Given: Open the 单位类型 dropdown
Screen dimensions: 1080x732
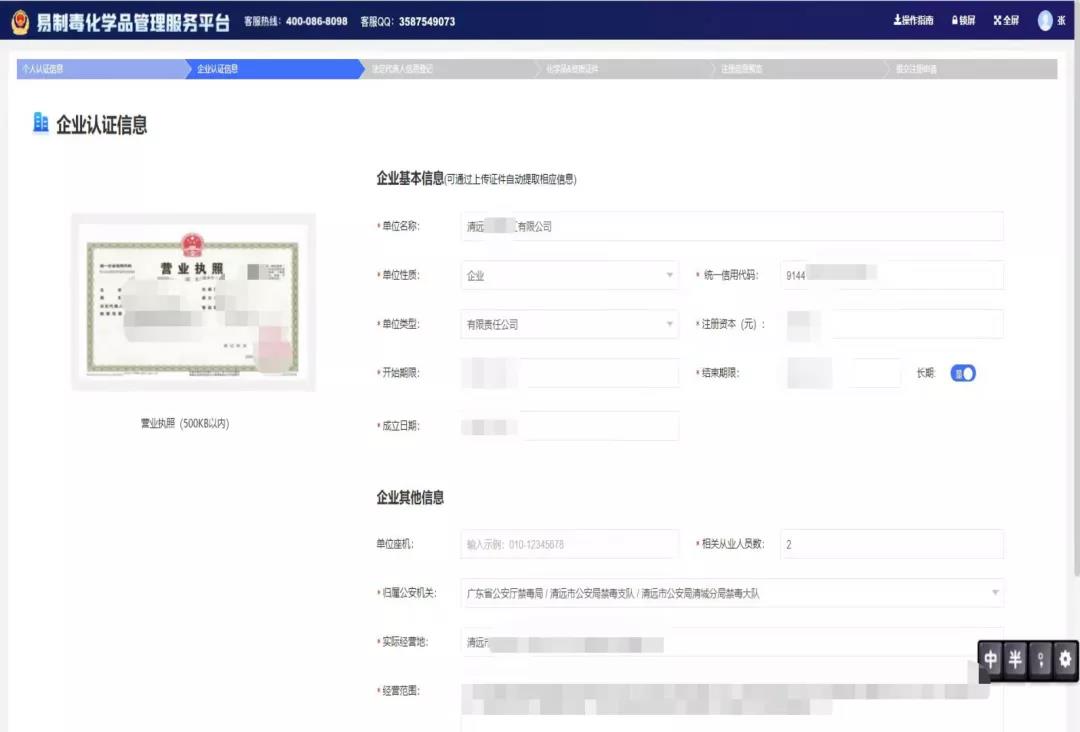Looking at the screenshot, I should point(569,325).
